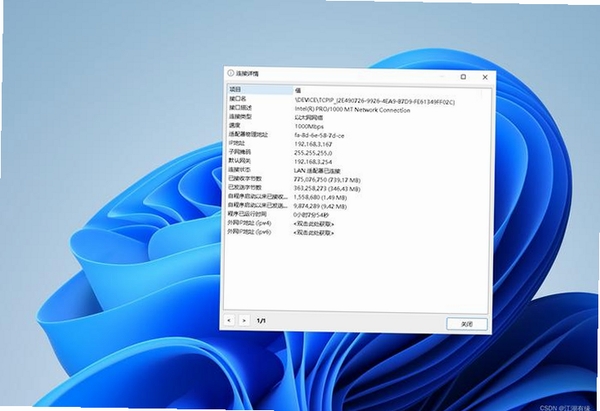Select the 775,076,250 (739.17 MB) value
The height and width of the screenshot is (411, 600).
pos(327,179)
